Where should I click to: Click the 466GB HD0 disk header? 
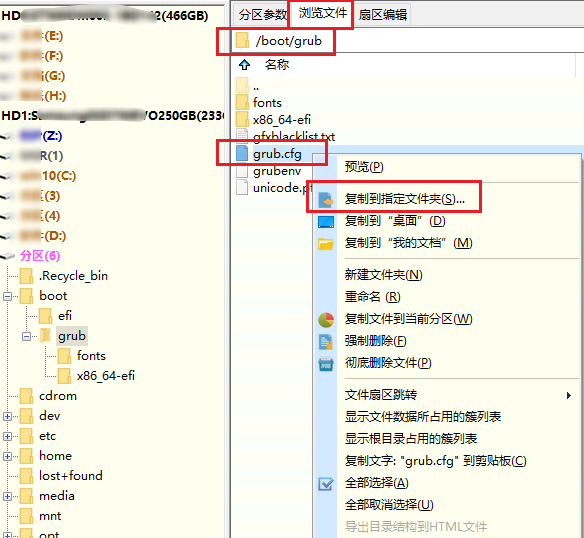[105, 16]
